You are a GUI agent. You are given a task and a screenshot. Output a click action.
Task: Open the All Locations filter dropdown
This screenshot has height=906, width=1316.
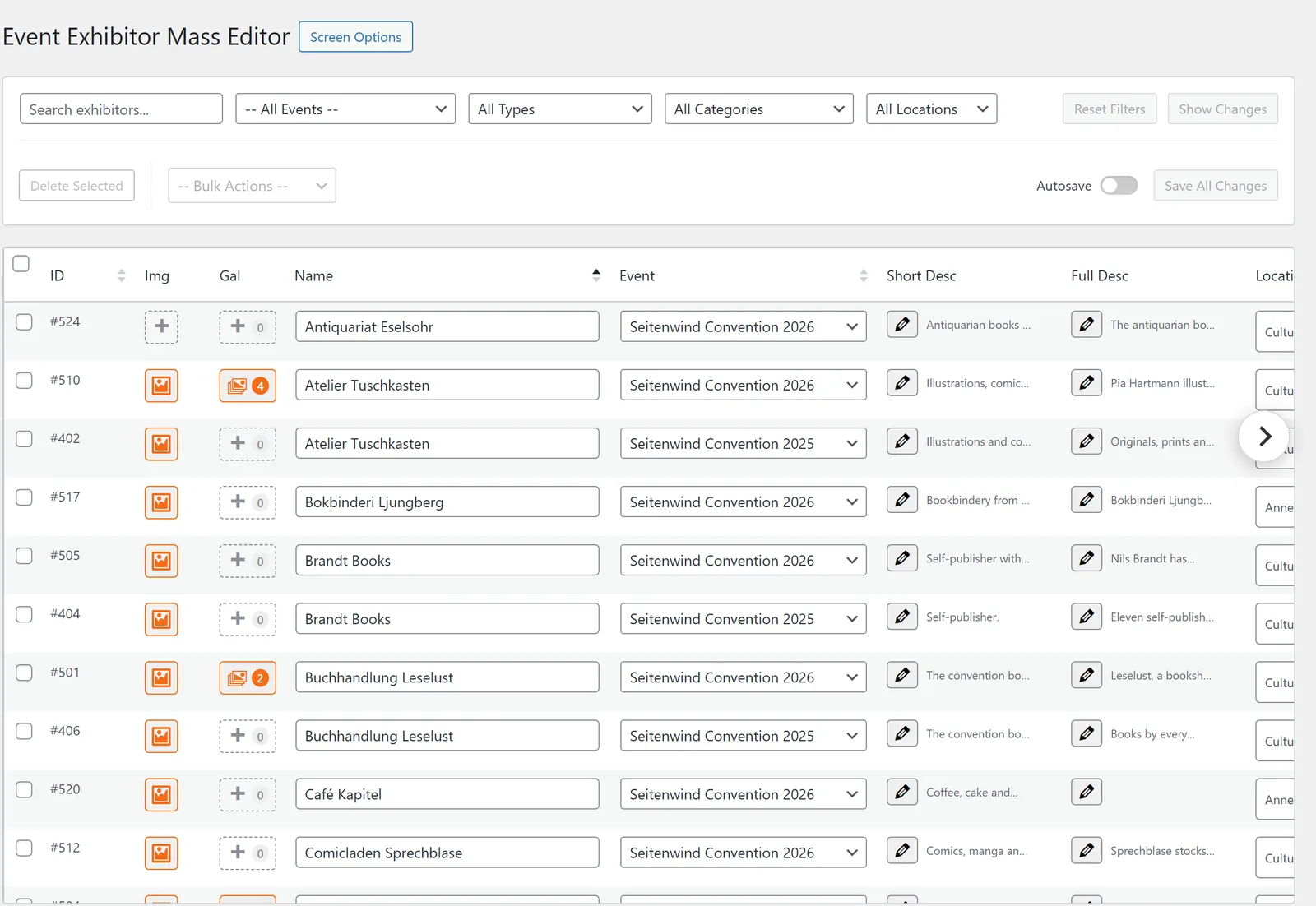931,109
